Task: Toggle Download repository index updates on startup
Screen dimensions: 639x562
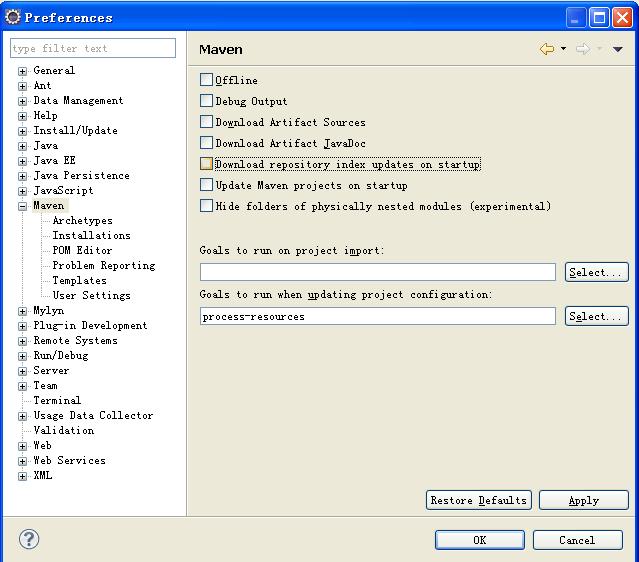Action: click(x=206, y=163)
